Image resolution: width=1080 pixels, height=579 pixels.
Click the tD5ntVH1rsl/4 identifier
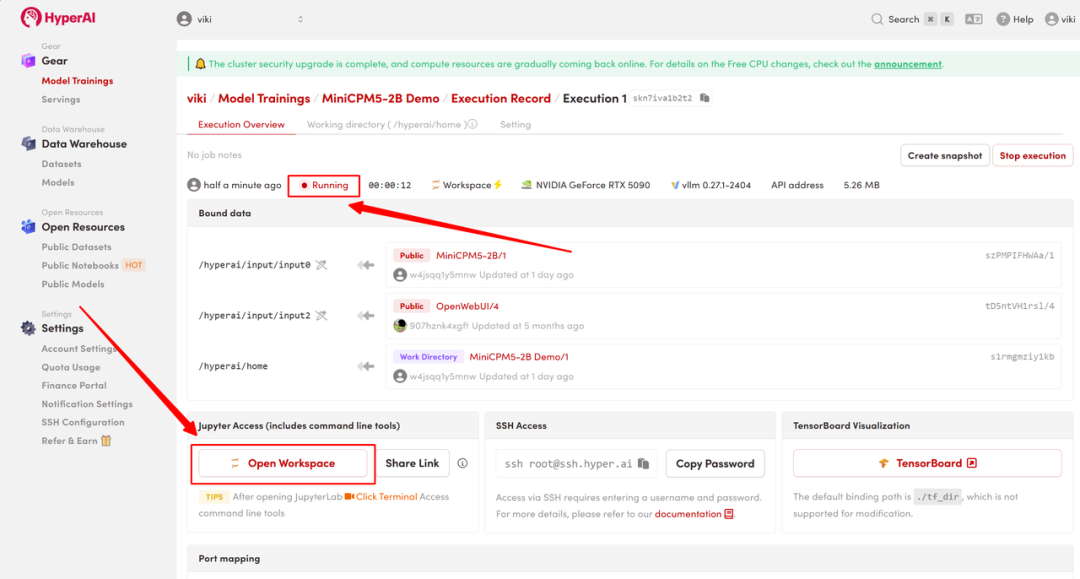pyautogui.click(x=1019, y=306)
